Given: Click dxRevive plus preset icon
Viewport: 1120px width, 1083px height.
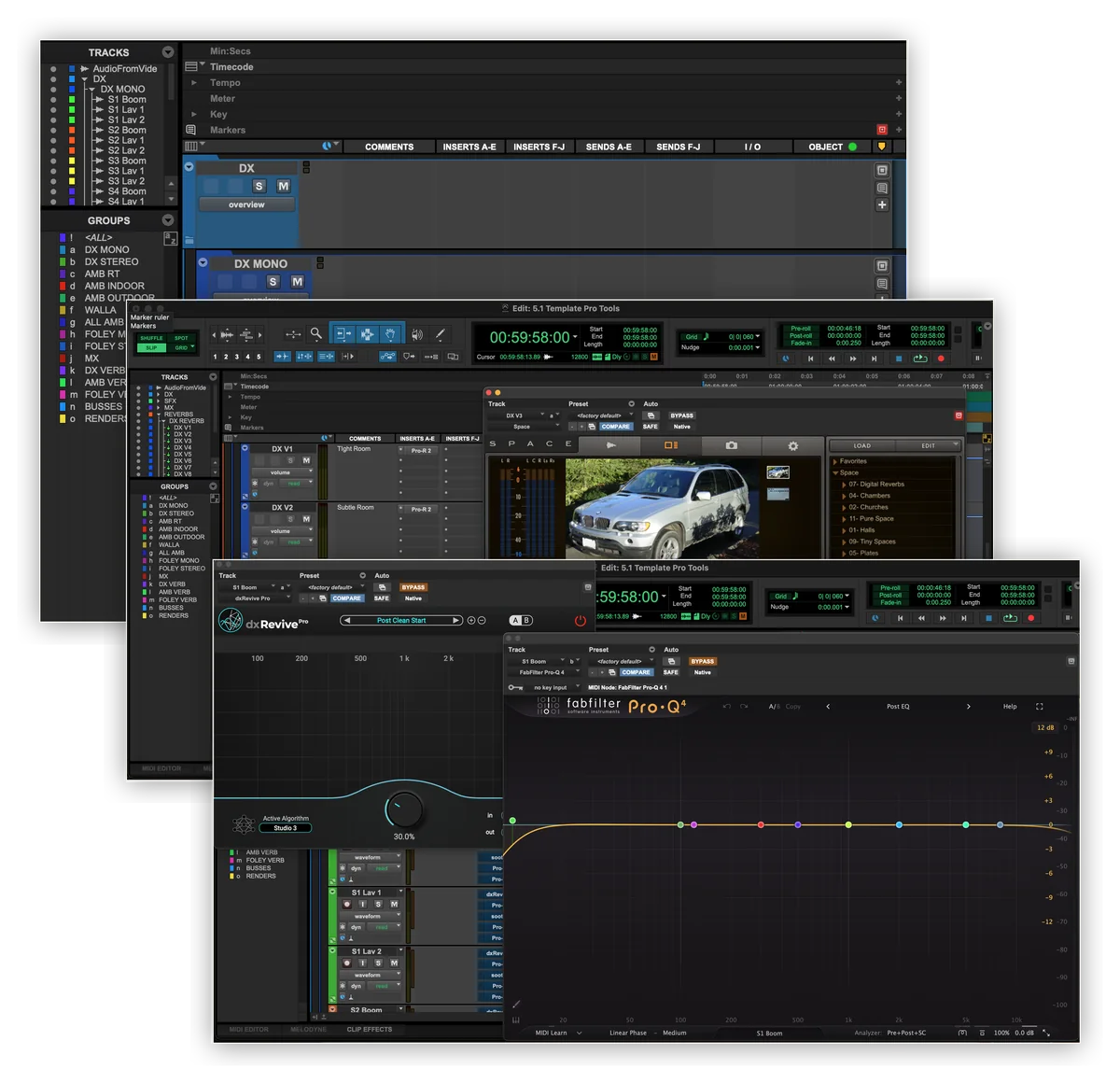Looking at the screenshot, I should point(471,620).
